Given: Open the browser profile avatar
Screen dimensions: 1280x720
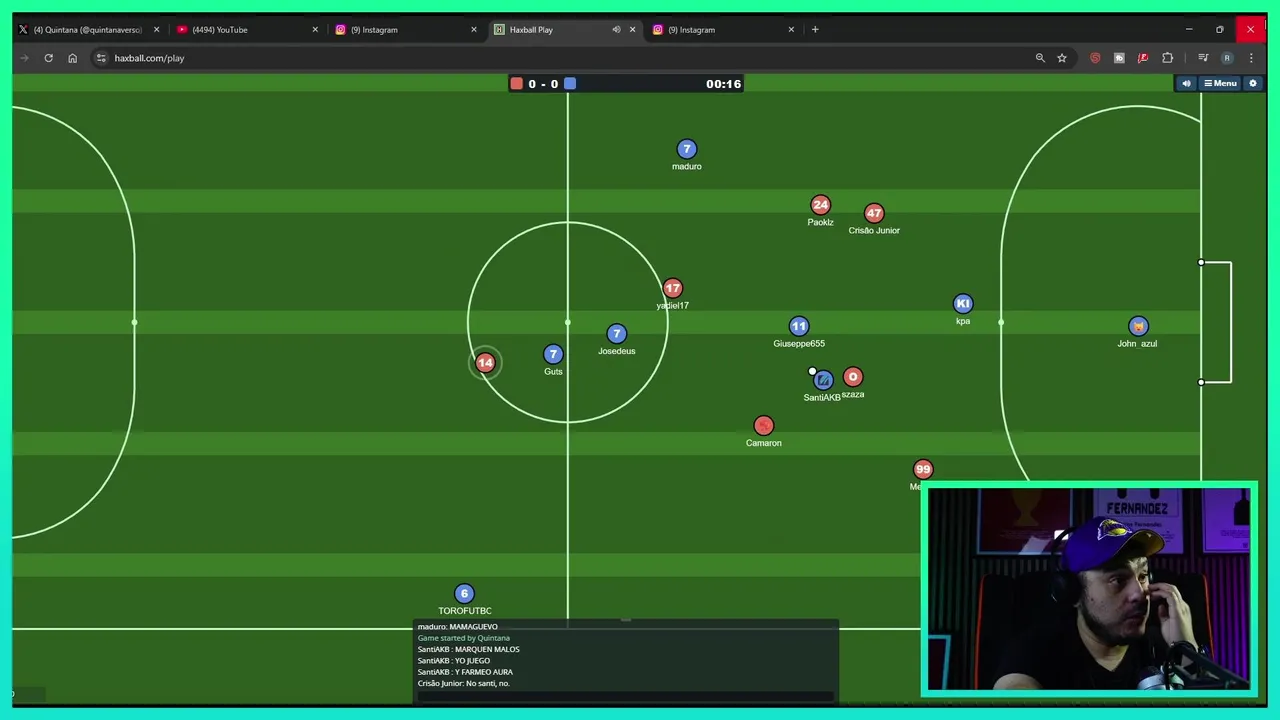Looking at the screenshot, I should pos(1227,58).
